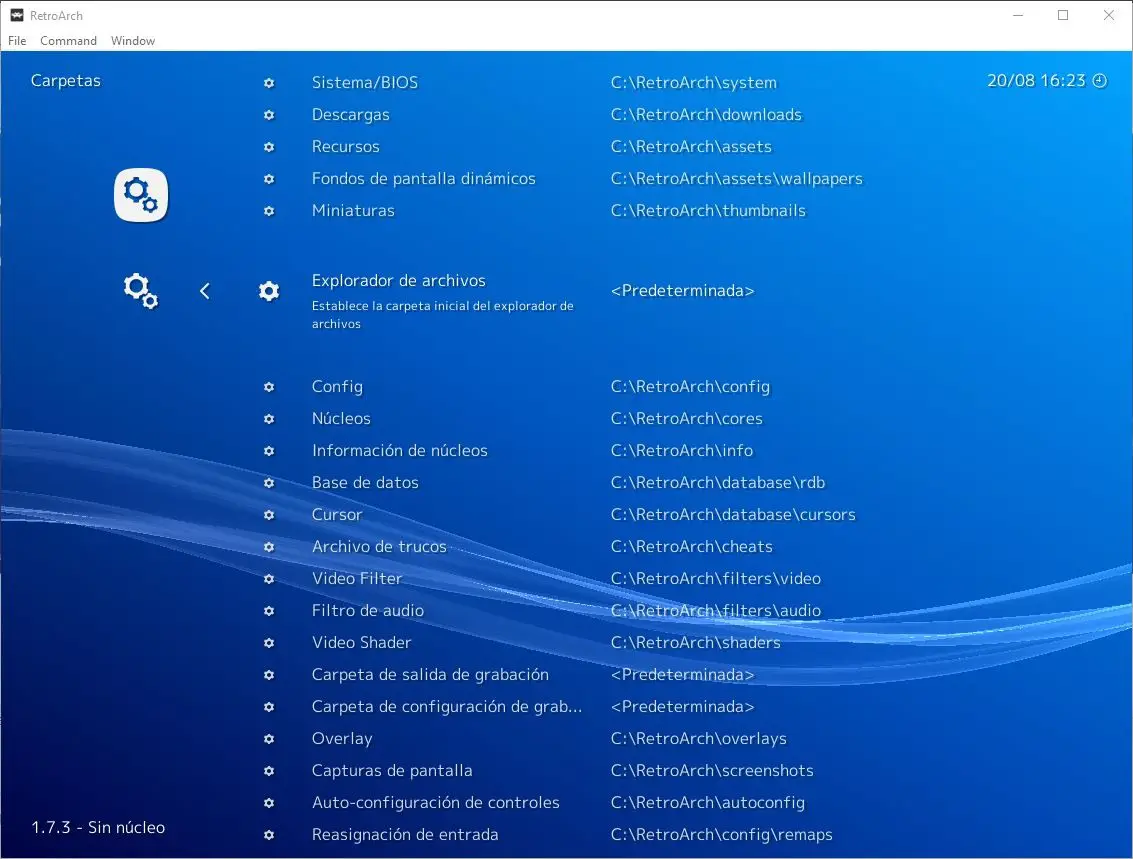Viewport: 1133px width, 859px height.
Task: Click the gear icon next to Sistema/BIOS
Action: pyautogui.click(x=269, y=83)
